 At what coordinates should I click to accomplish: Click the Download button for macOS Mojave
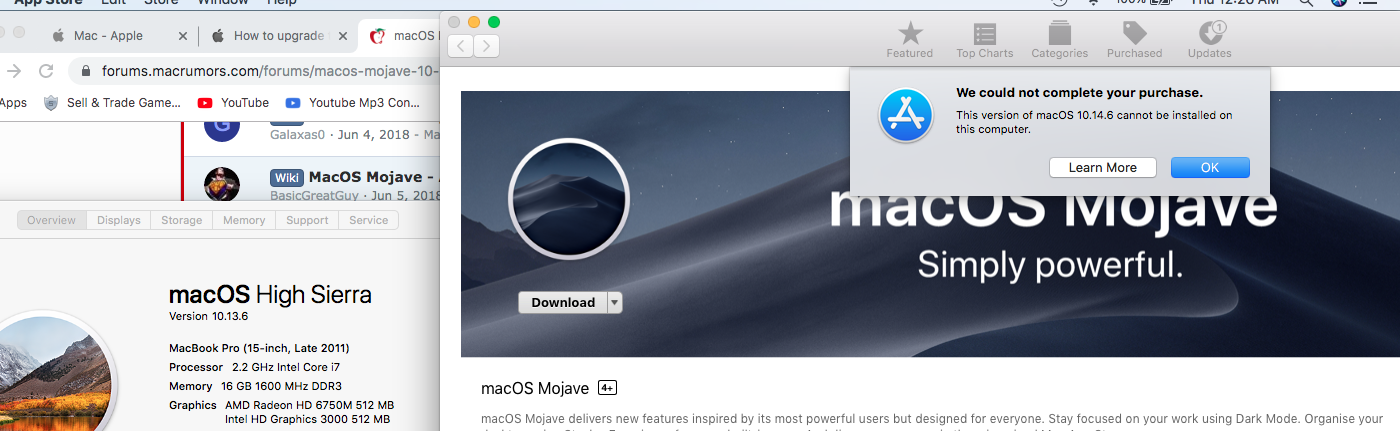[563, 302]
